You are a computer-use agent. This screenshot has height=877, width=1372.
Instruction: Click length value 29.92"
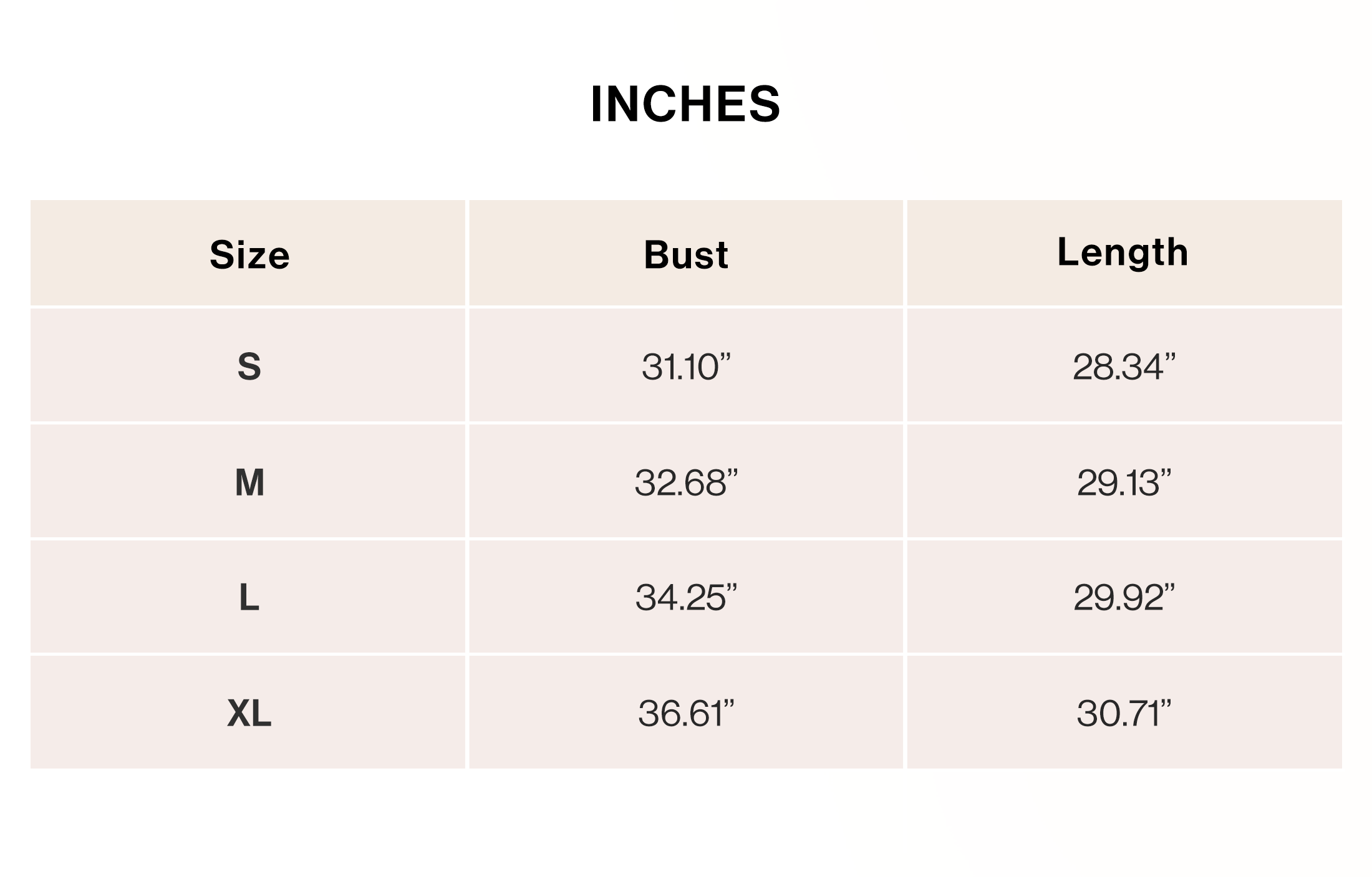[1124, 598]
